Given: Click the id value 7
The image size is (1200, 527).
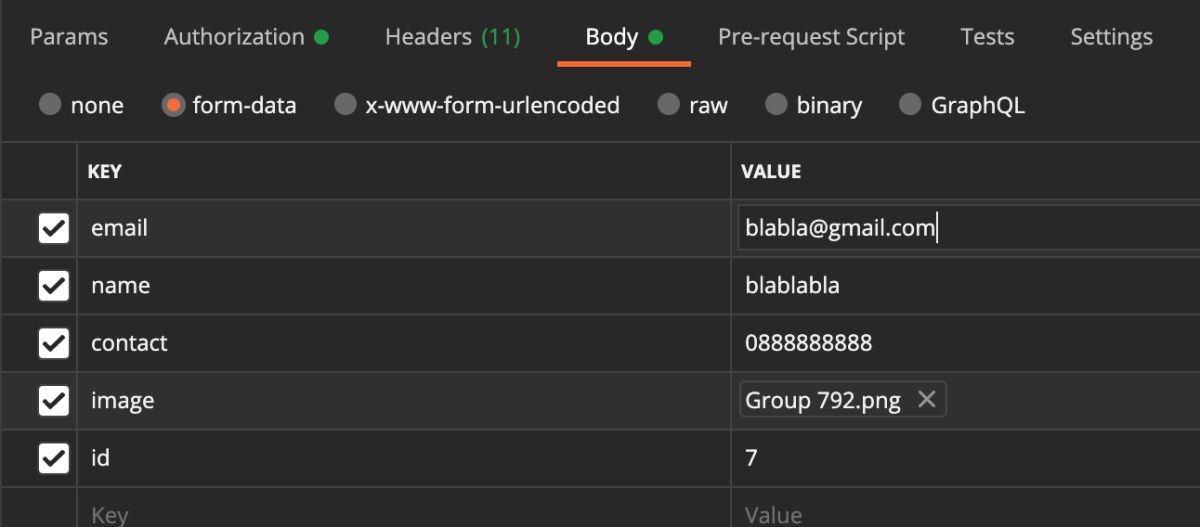Looking at the screenshot, I should pos(966,459).
